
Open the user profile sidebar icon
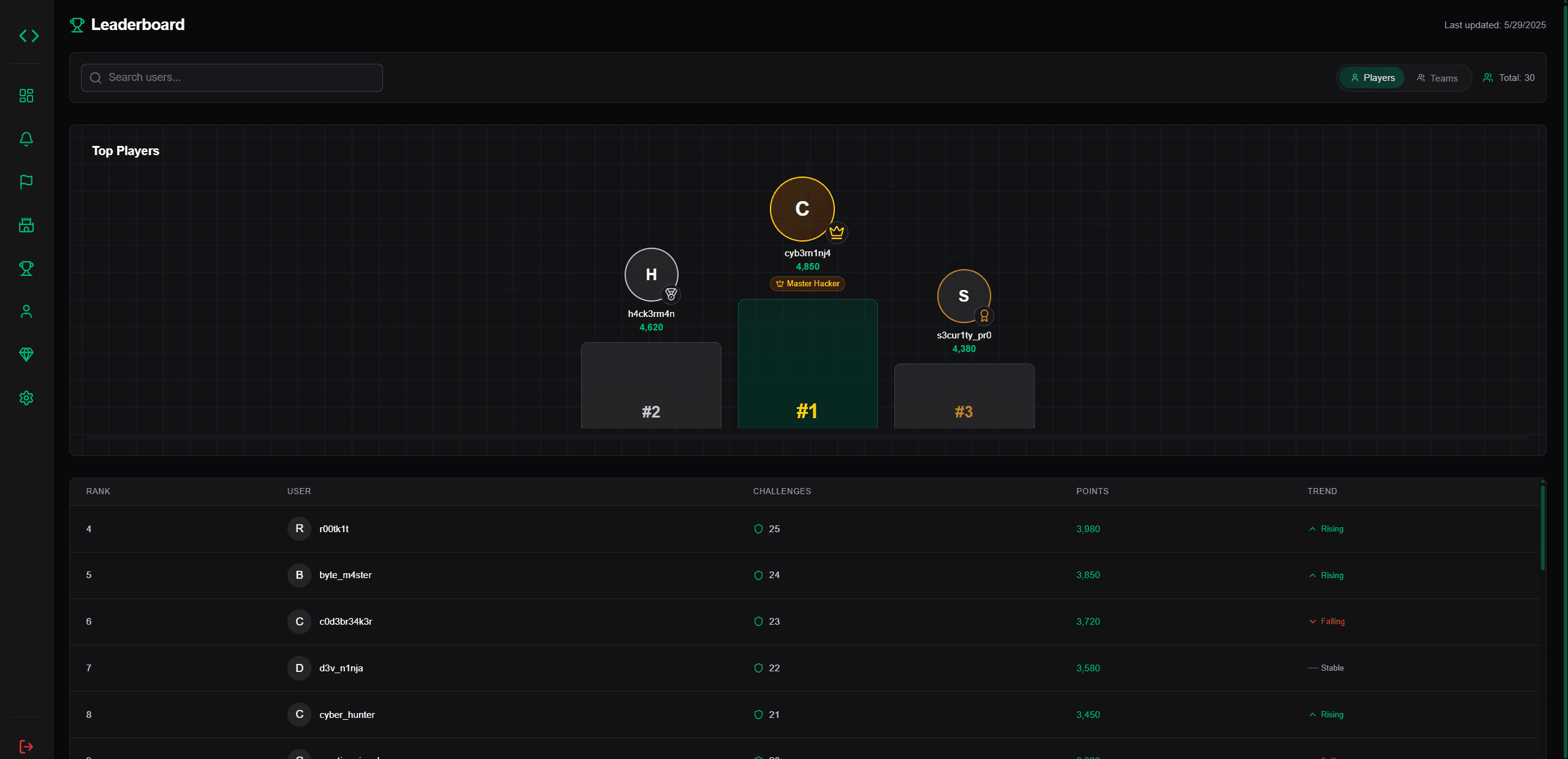[26, 311]
